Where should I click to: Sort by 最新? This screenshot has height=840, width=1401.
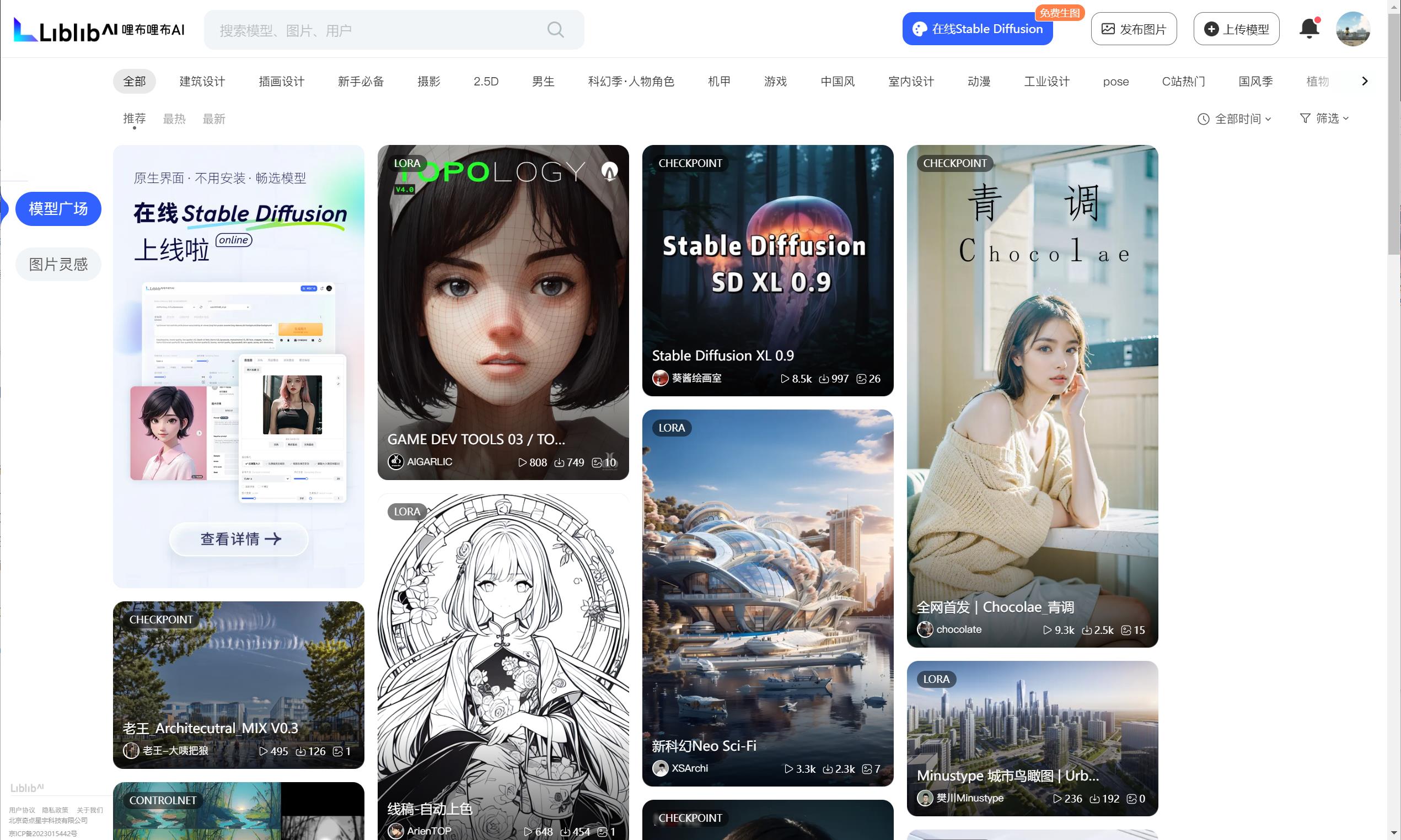coord(214,119)
